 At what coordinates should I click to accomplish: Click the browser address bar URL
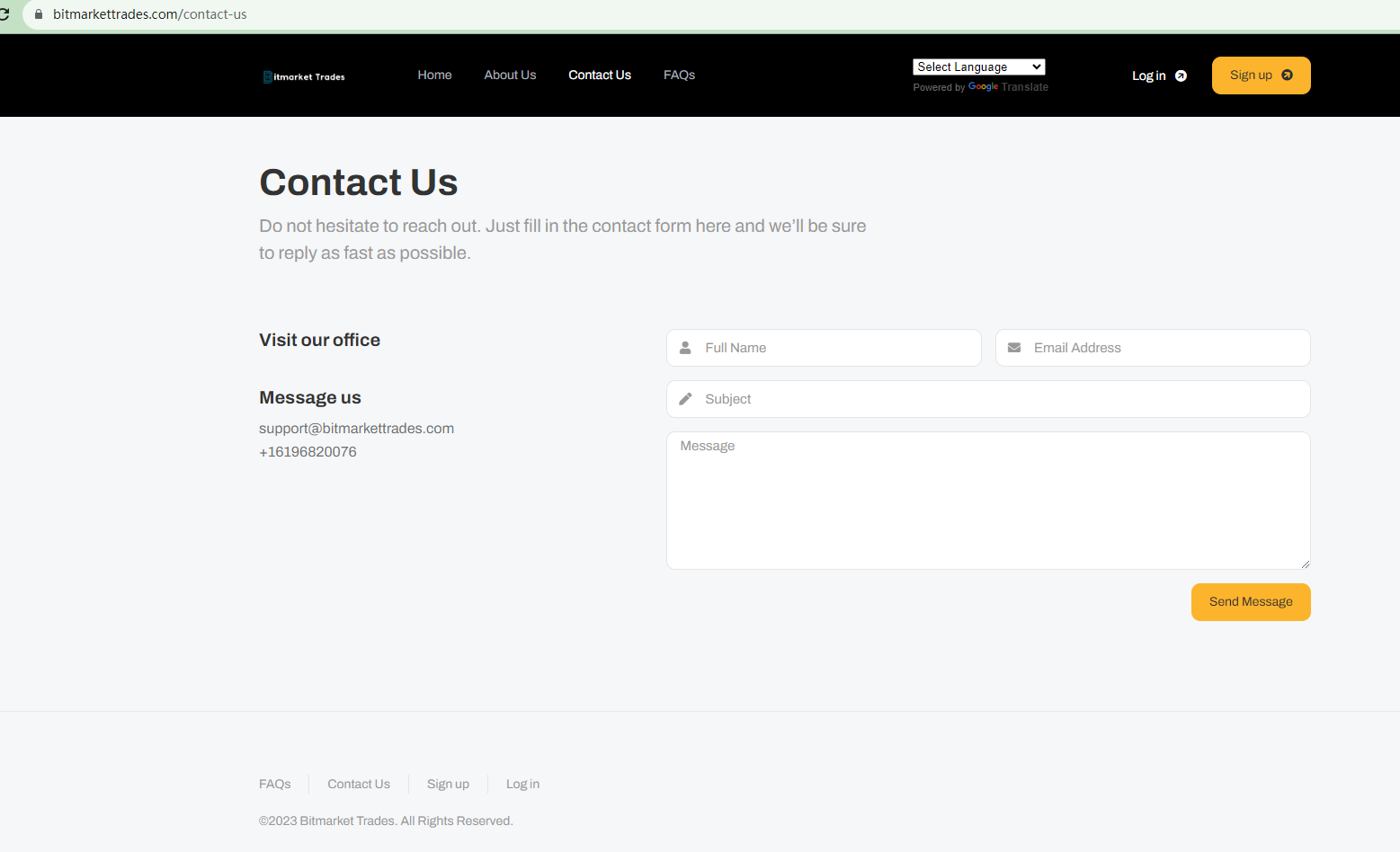[x=149, y=14]
